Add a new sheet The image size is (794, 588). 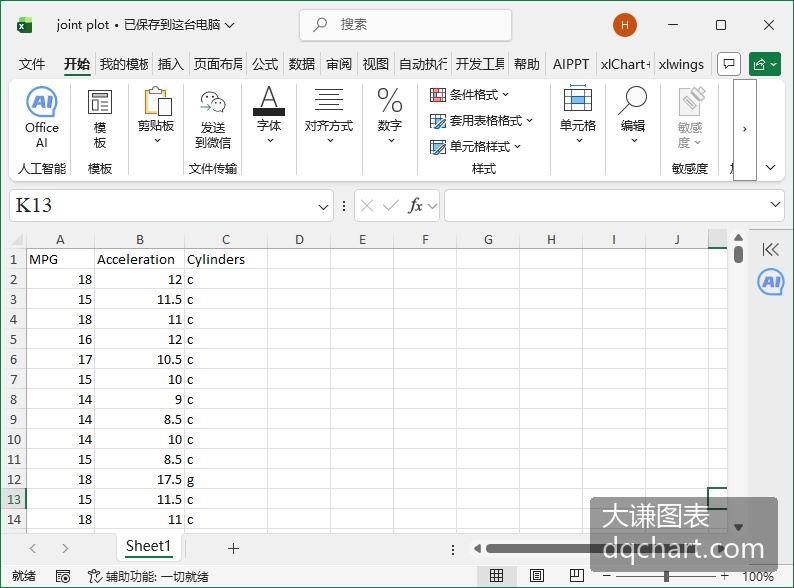[x=233, y=548]
